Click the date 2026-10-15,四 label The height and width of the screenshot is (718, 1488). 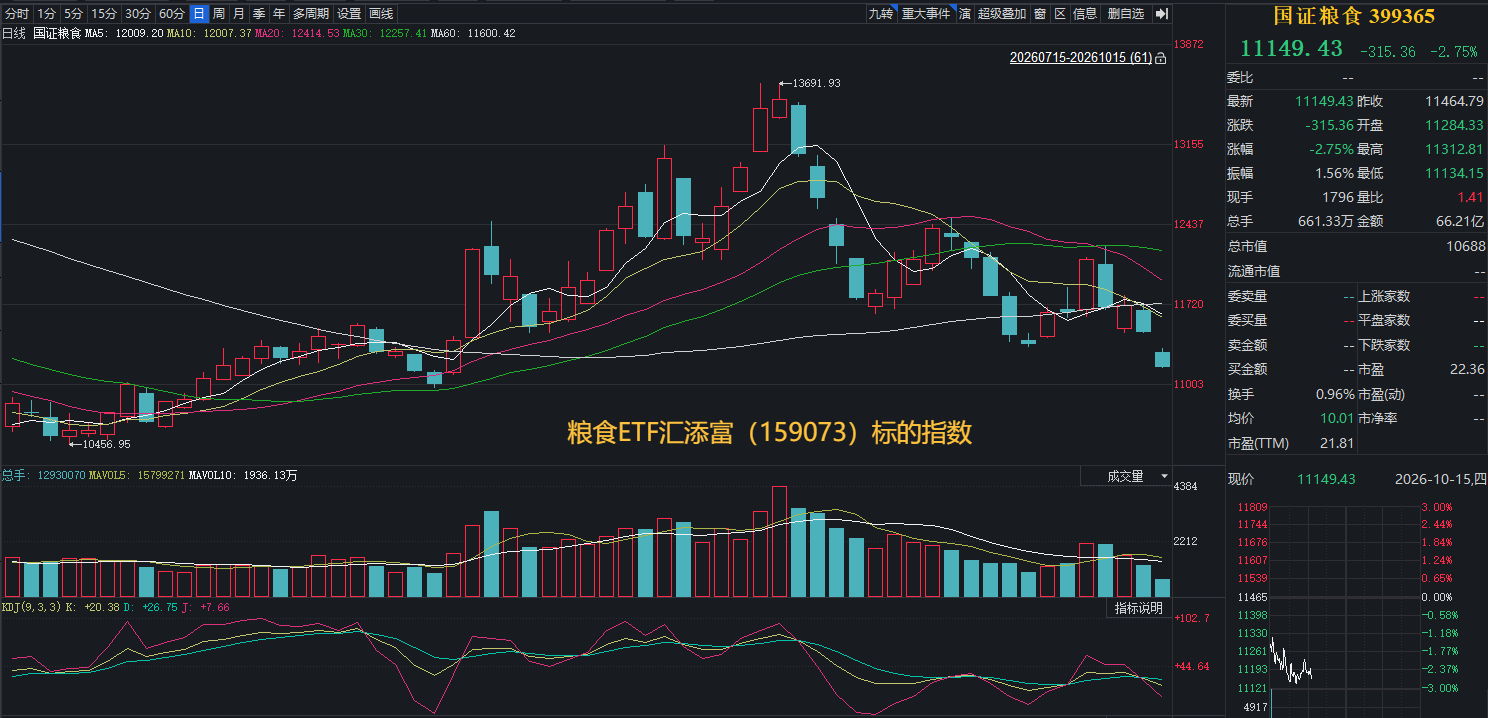tap(1440, 479)
